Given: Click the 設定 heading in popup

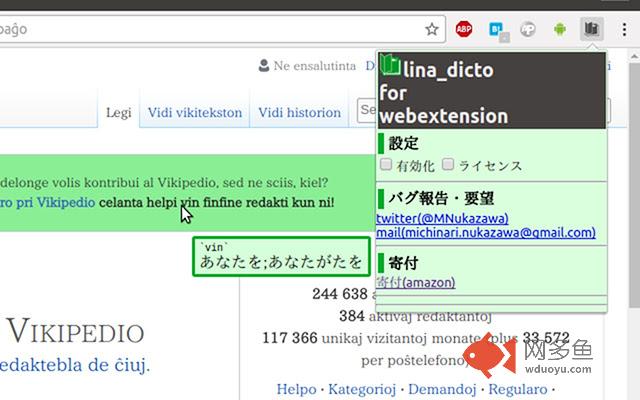Looking at the screenshot, I should (x=403, y=143).
